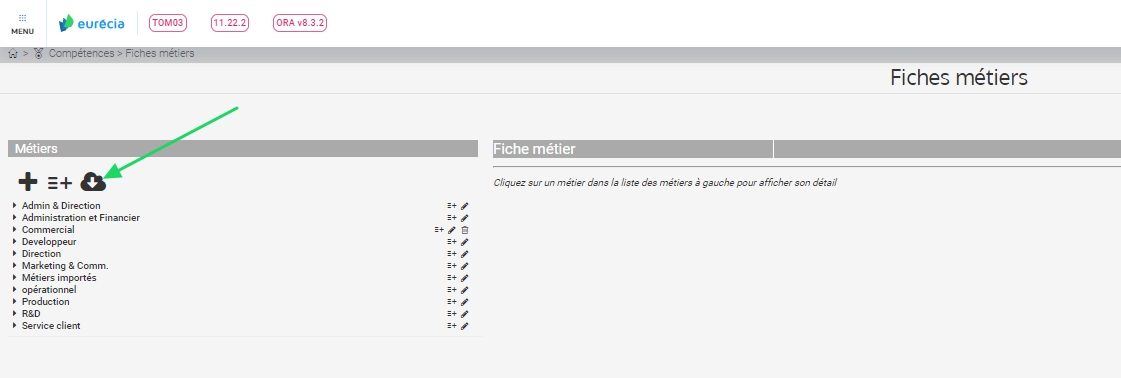Edit Administration et Financier with pencil
The width and height of the screenshot is (1121, 378).
465,218
